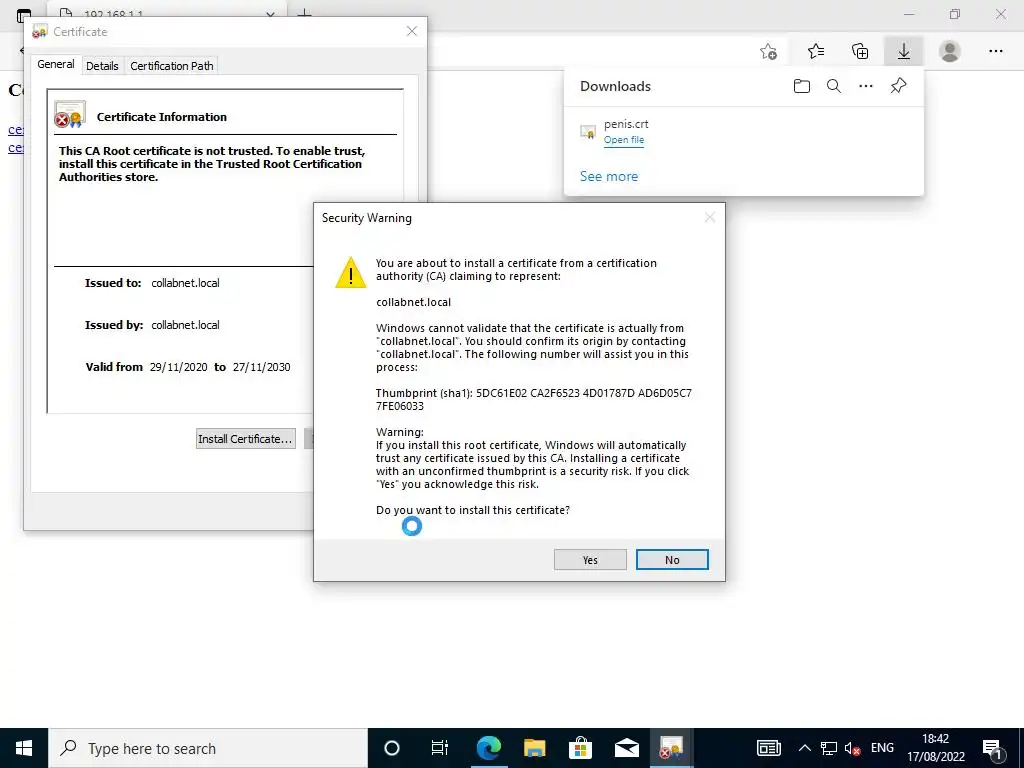Screen dimensions: 1024x768
Task: Click See more in Downloads panel
Action: pyautogui.click(x=609, y=176)
